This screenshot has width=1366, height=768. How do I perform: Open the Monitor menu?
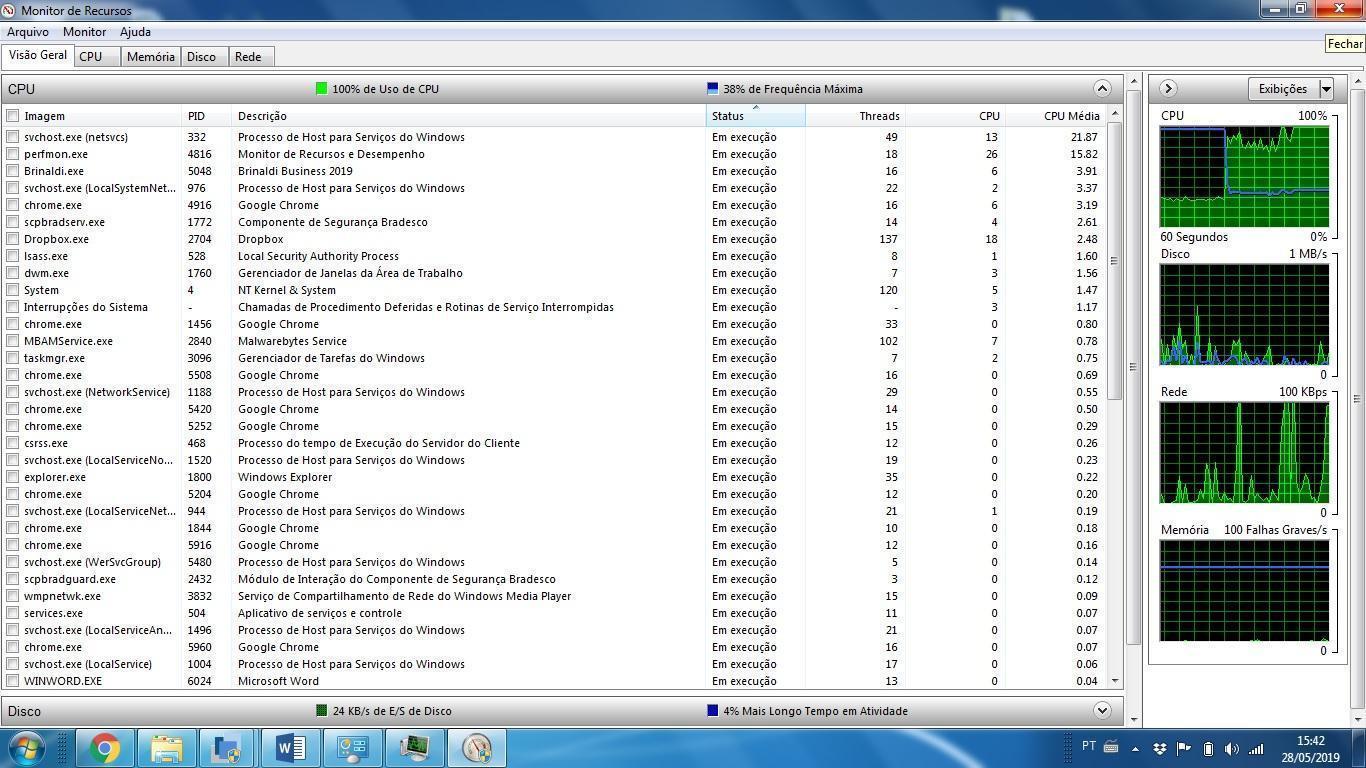click(x=84, y=32)
